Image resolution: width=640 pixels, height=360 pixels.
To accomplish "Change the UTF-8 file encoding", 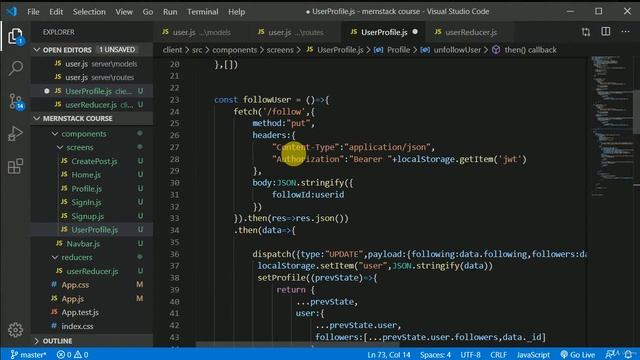I will pos(470,355).
